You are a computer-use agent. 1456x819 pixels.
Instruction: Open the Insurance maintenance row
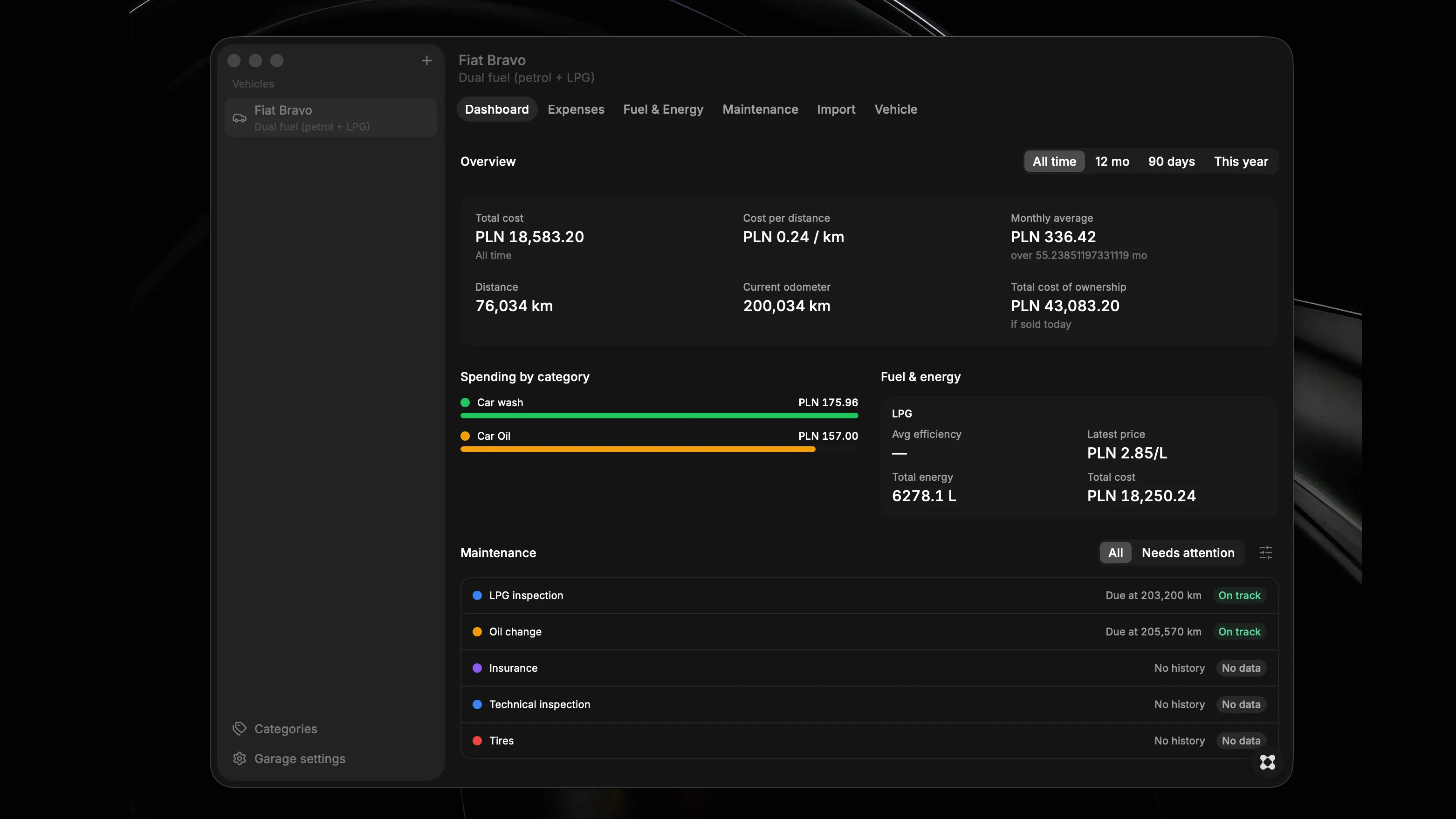coord(869,668)
